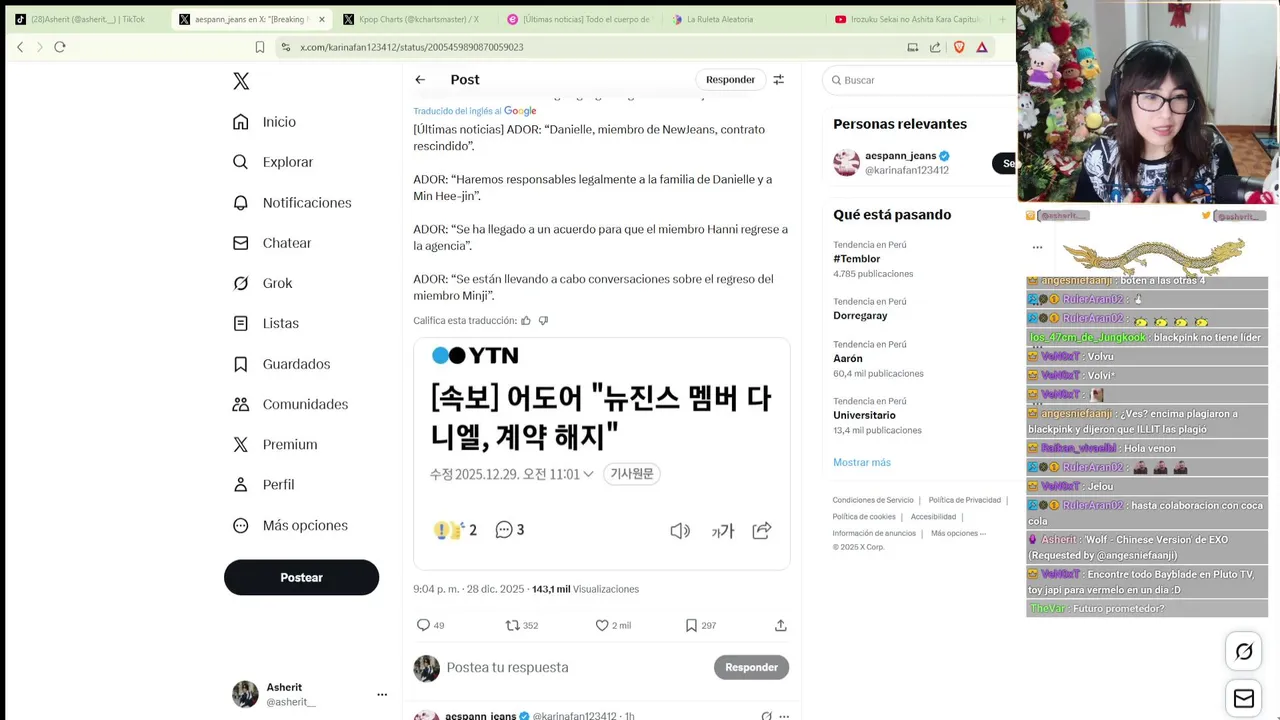
Task: Open aespann_jeans reply author name
Action: click(x=480, y=716)
